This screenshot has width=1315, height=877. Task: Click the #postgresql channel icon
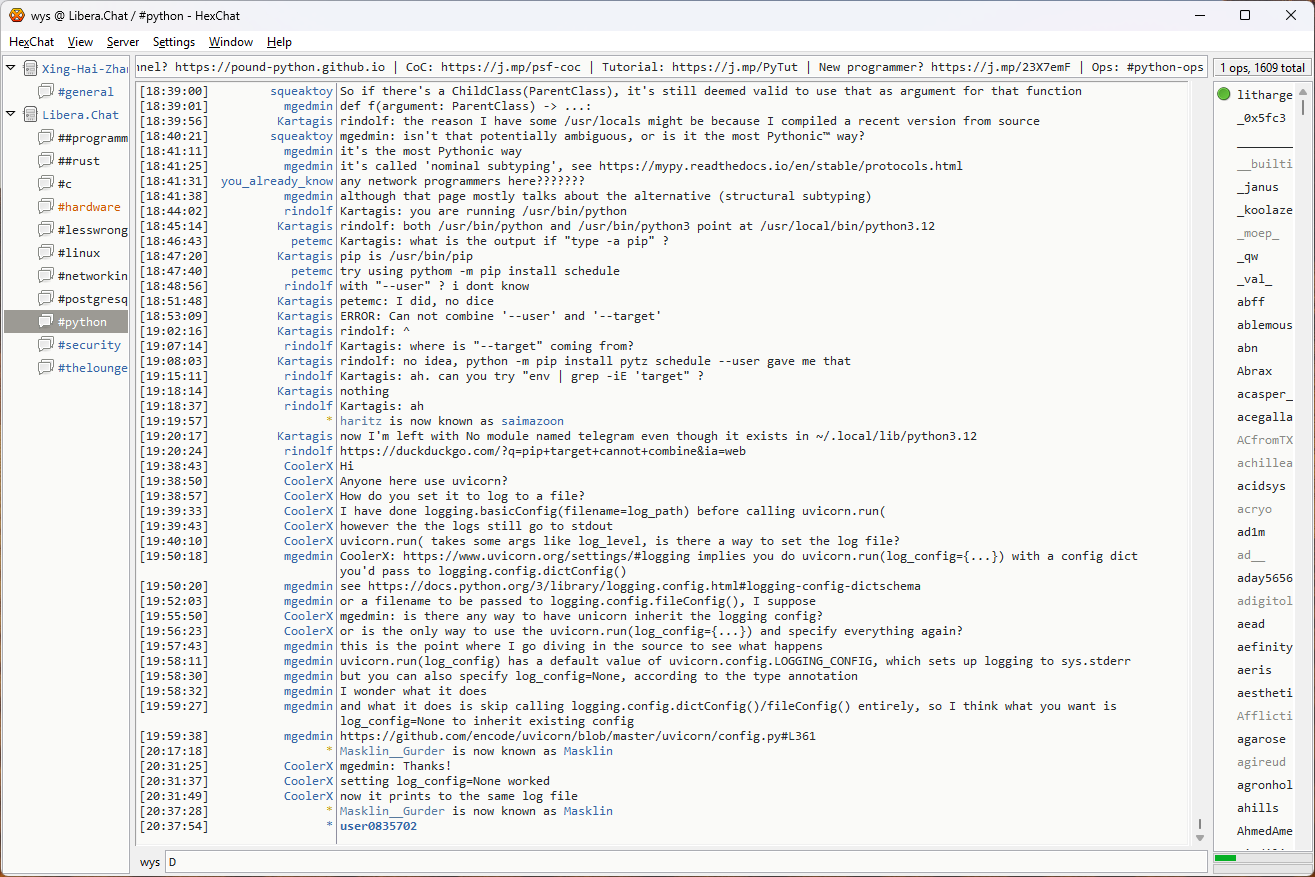point(46,298)
